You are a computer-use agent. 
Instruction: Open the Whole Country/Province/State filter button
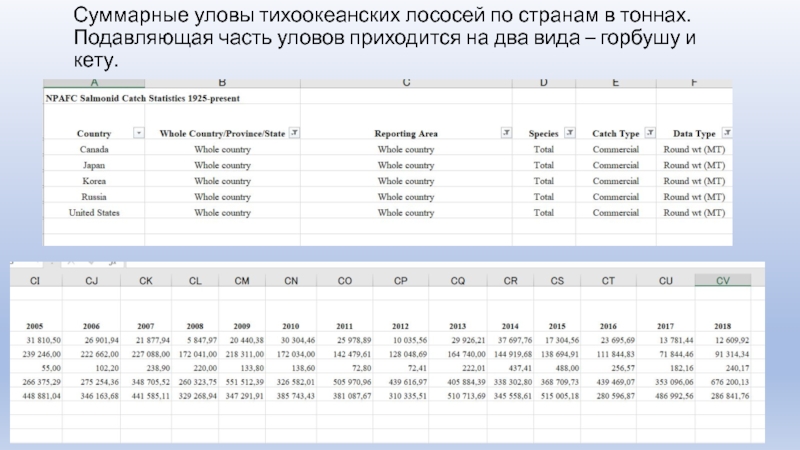click(295, 133)
